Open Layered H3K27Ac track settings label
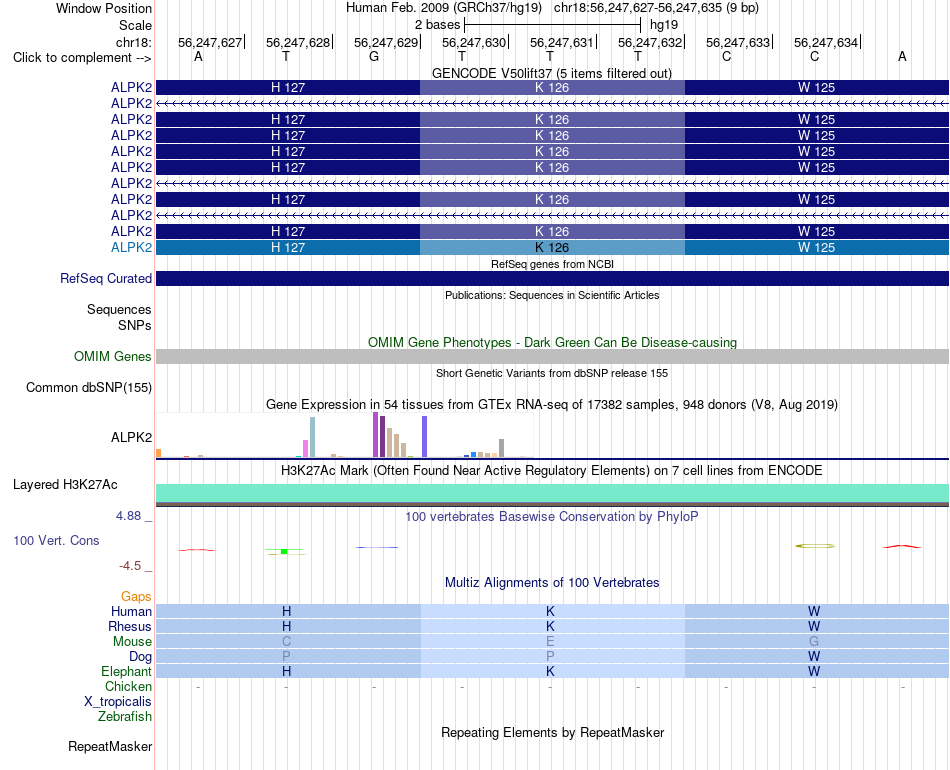Viewport: 950px width, 770px height. tap(65, 485)
